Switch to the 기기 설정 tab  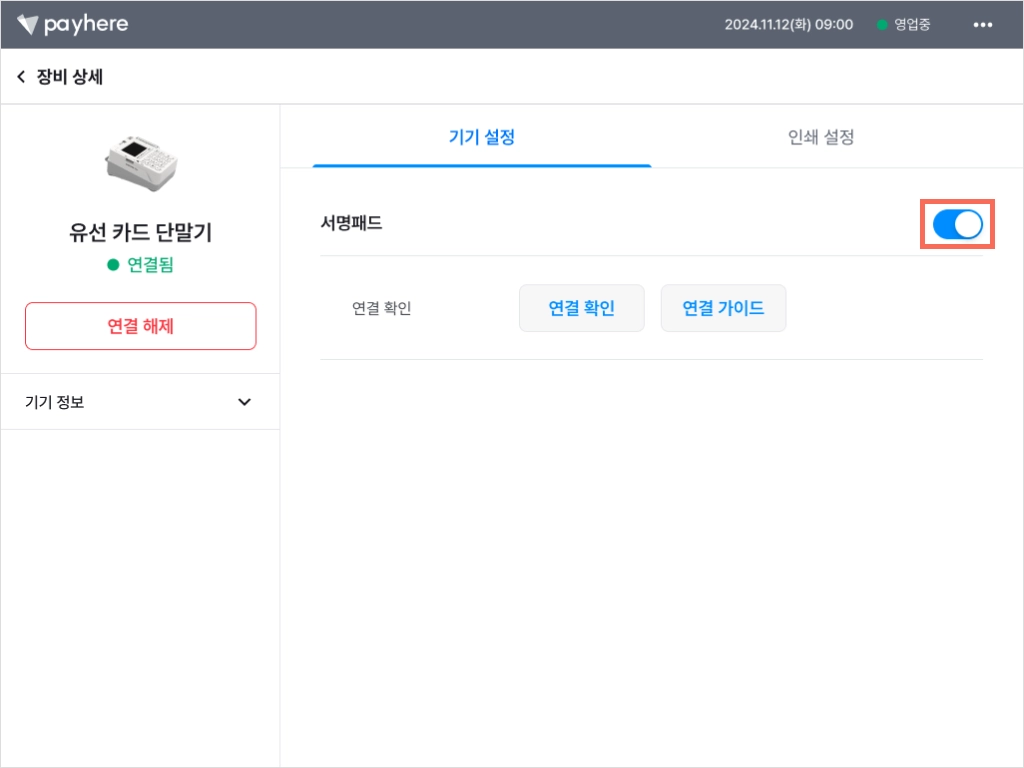[482, 137]
